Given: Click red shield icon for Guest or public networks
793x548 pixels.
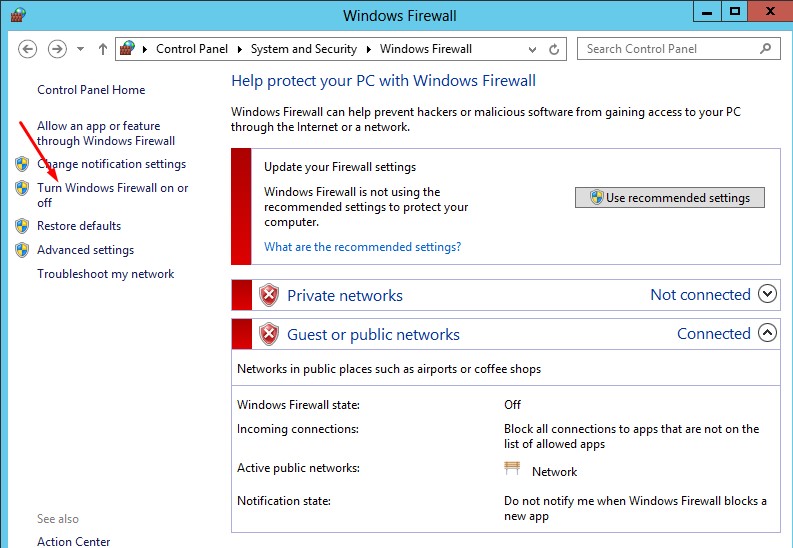Looking at the screenshot, I should [x=268, y=334].
